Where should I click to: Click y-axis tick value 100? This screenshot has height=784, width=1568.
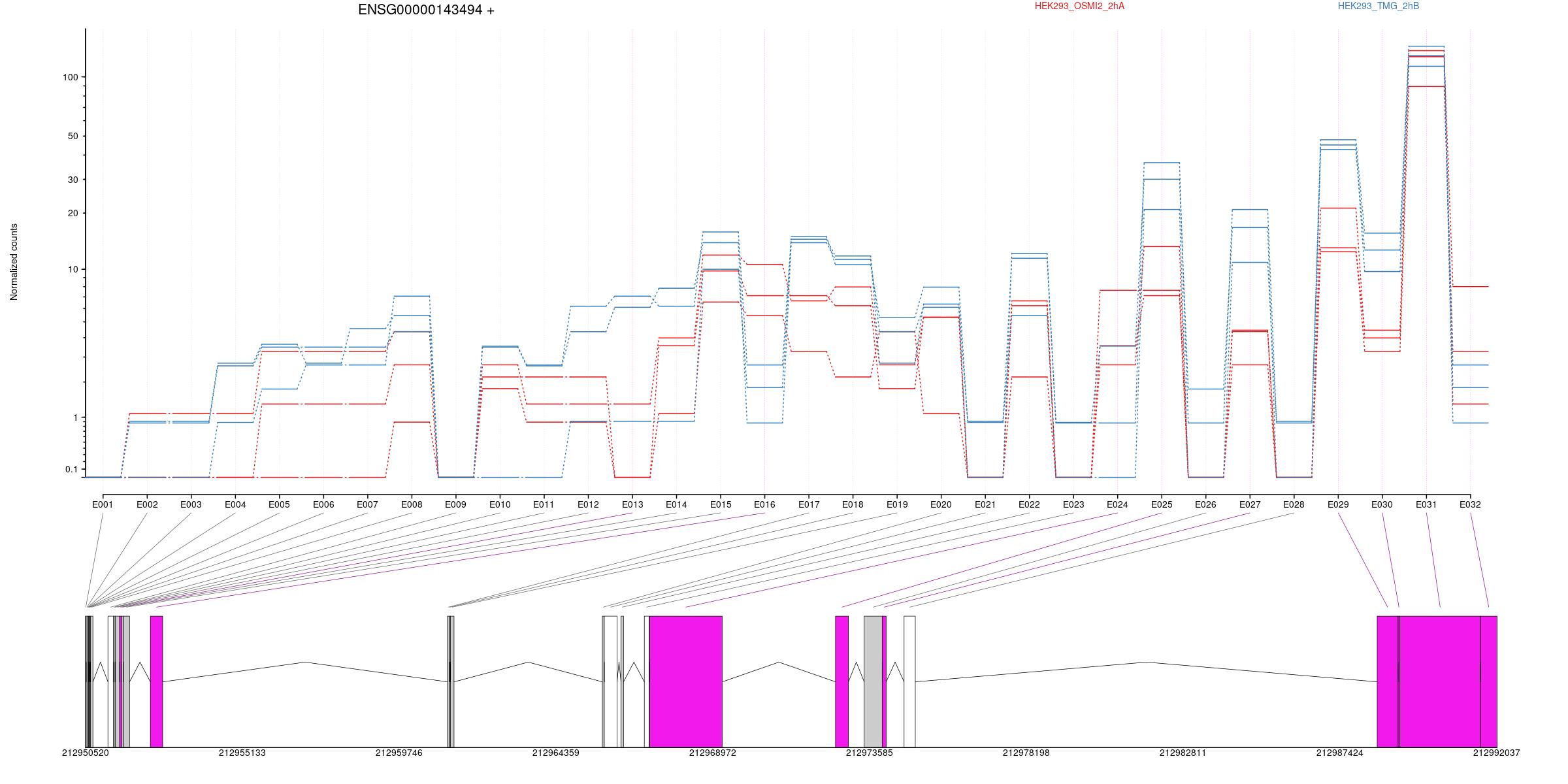point(70,77)
